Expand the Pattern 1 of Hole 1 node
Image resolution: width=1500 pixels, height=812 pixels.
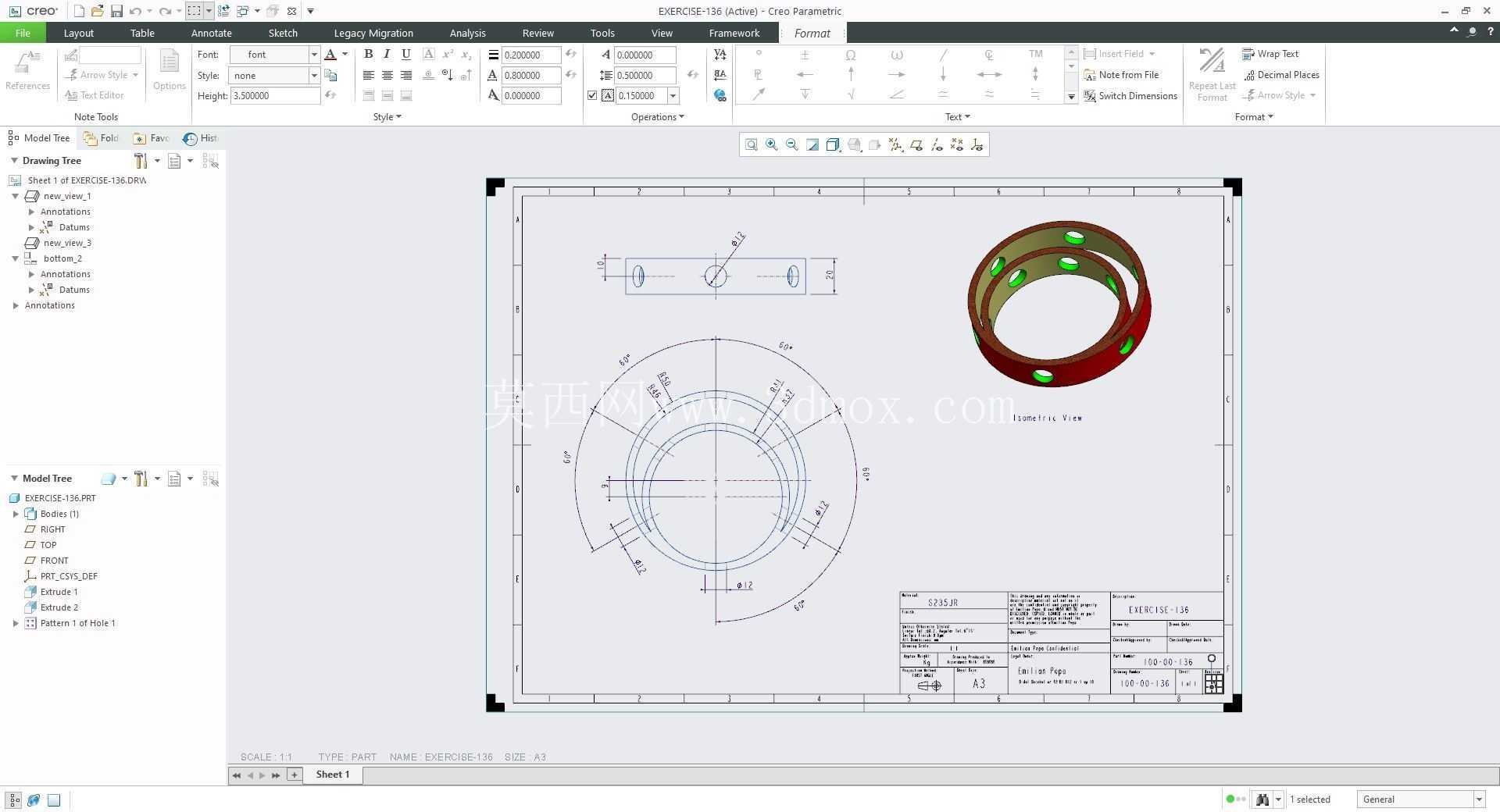coord(16,623)
